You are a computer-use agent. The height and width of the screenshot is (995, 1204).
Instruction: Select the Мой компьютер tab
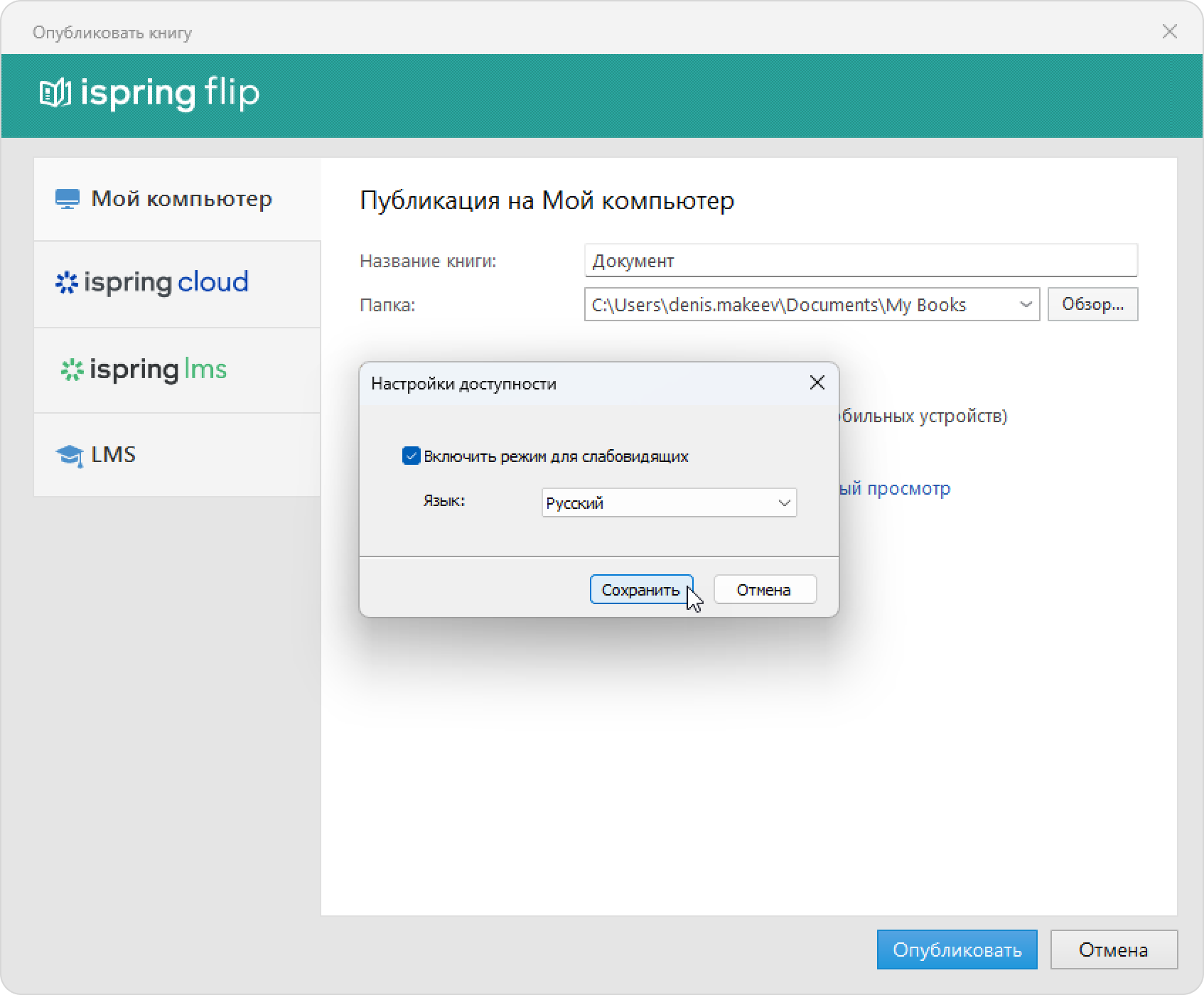click(x=177, y=199)
